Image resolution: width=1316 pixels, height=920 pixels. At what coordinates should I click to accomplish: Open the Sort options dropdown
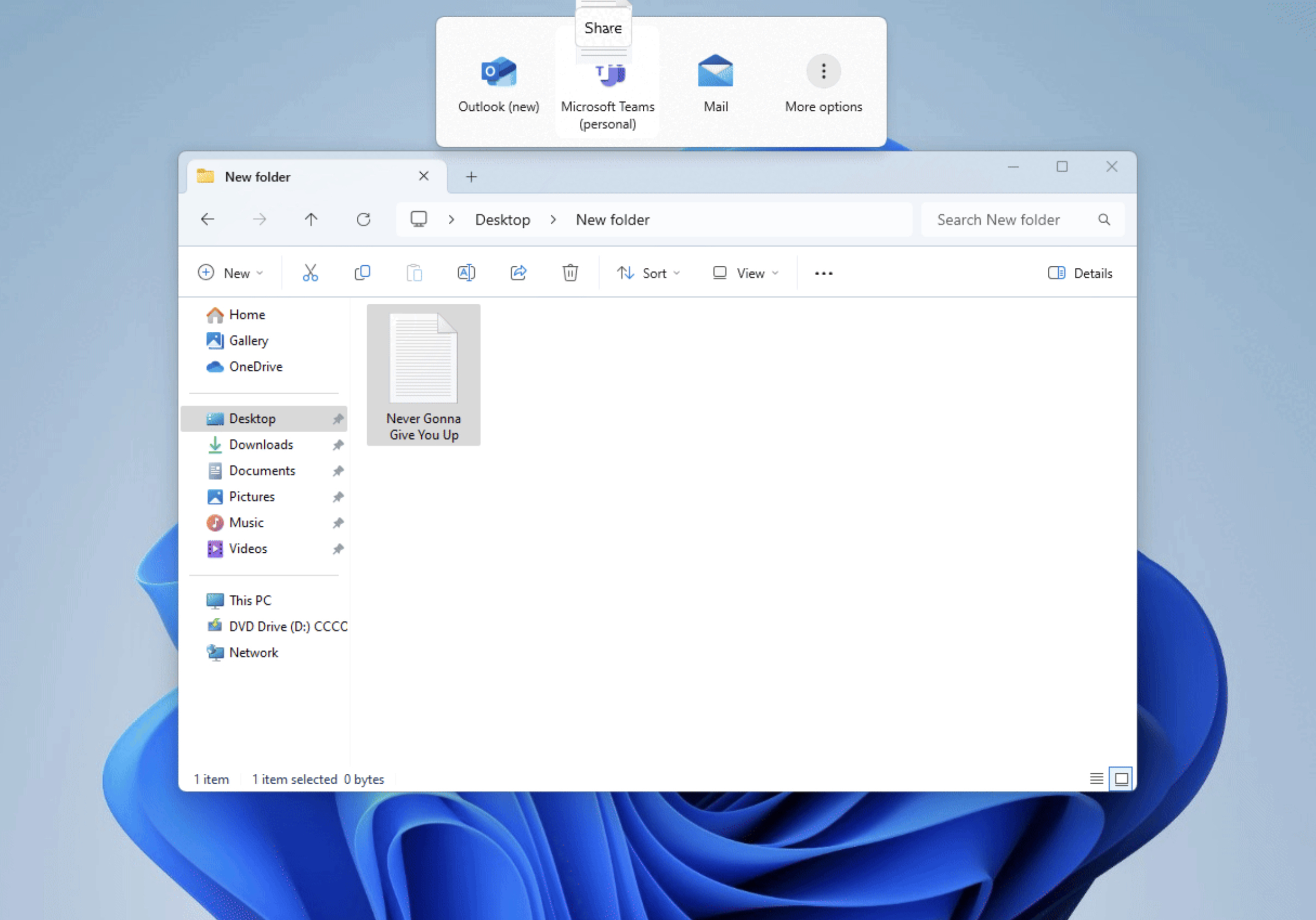(x=650, y=273)
